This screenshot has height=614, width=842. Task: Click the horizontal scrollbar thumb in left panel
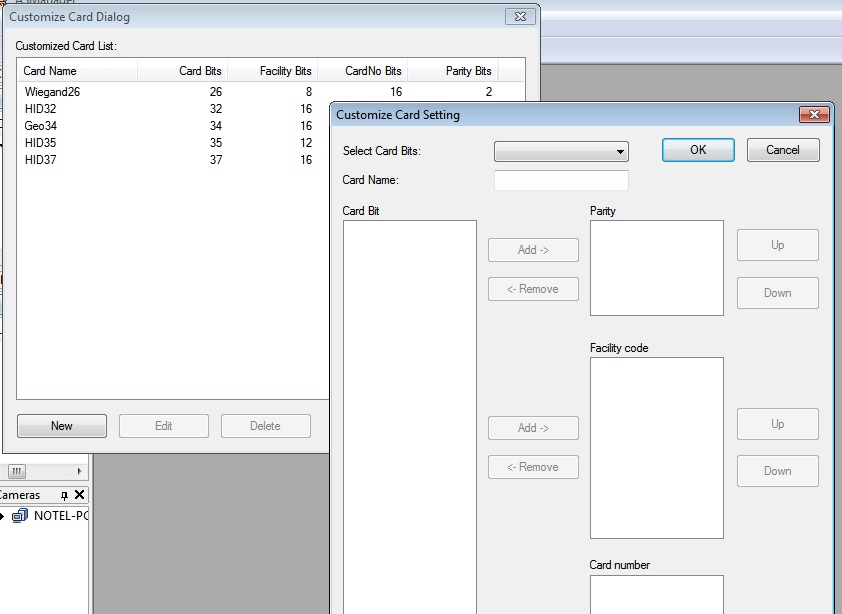pos(17,472)
